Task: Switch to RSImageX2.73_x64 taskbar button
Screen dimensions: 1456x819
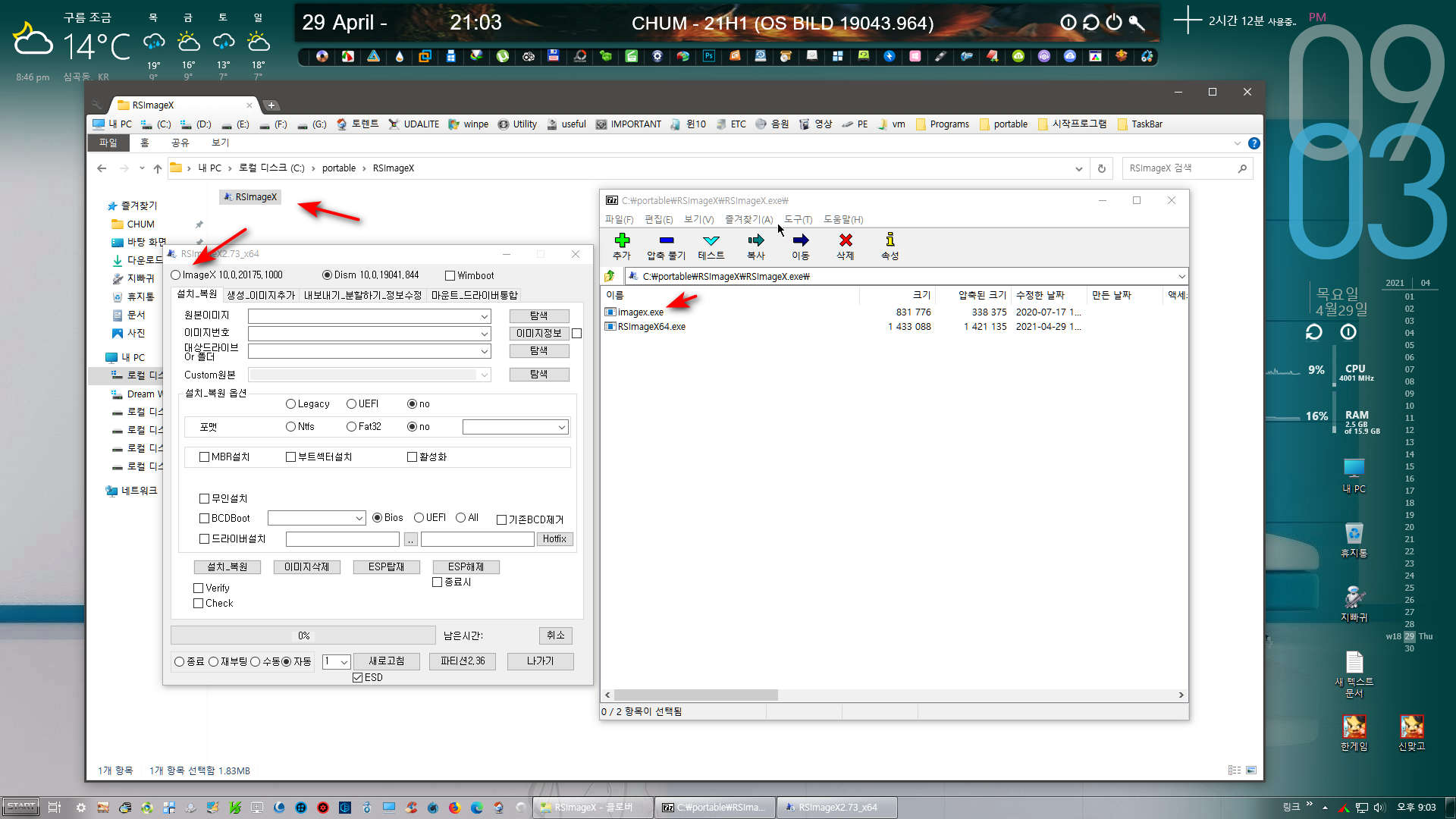Action: tap(837, 808)
